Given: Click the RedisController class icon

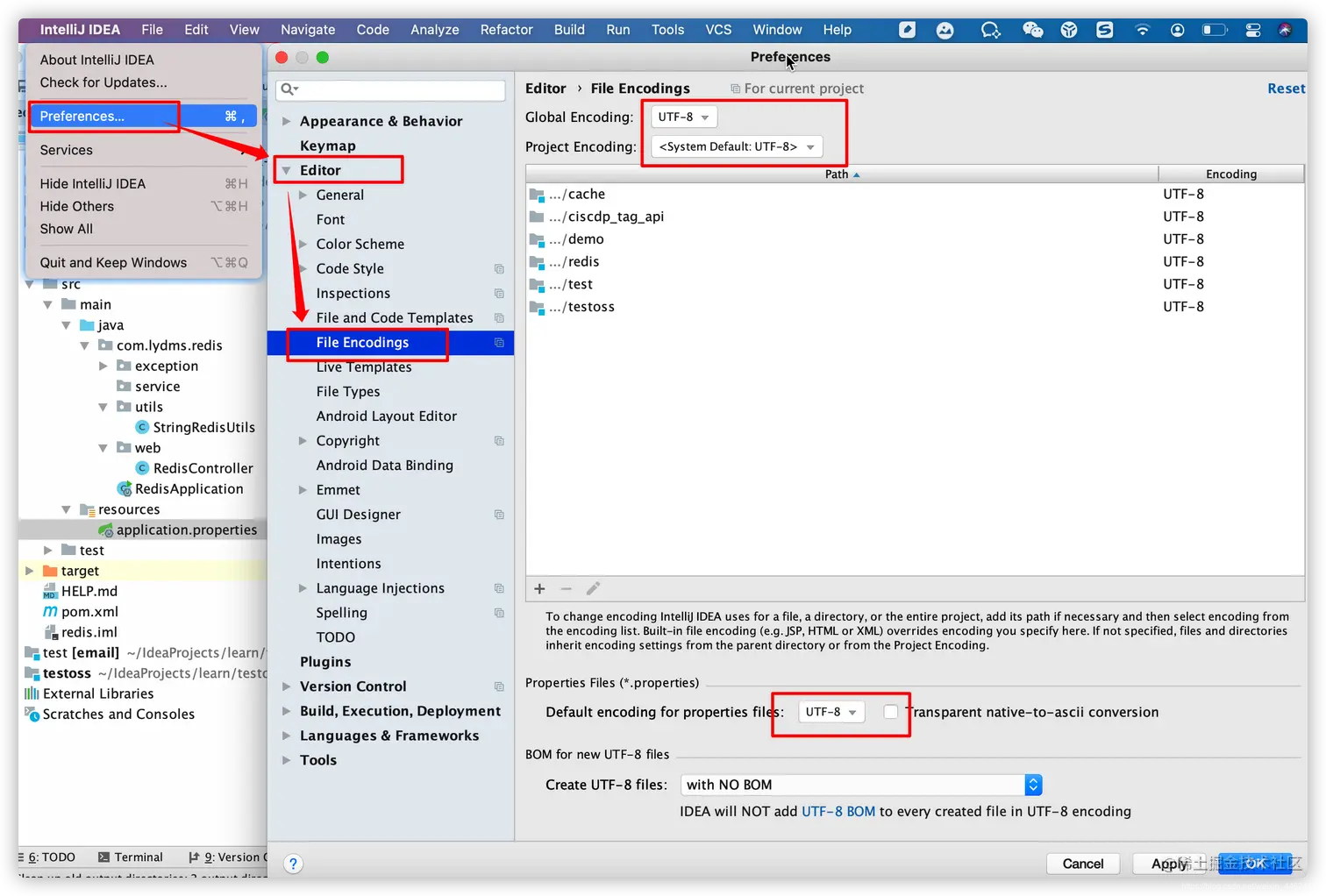Looking at the screenshot, I should 142,468.
